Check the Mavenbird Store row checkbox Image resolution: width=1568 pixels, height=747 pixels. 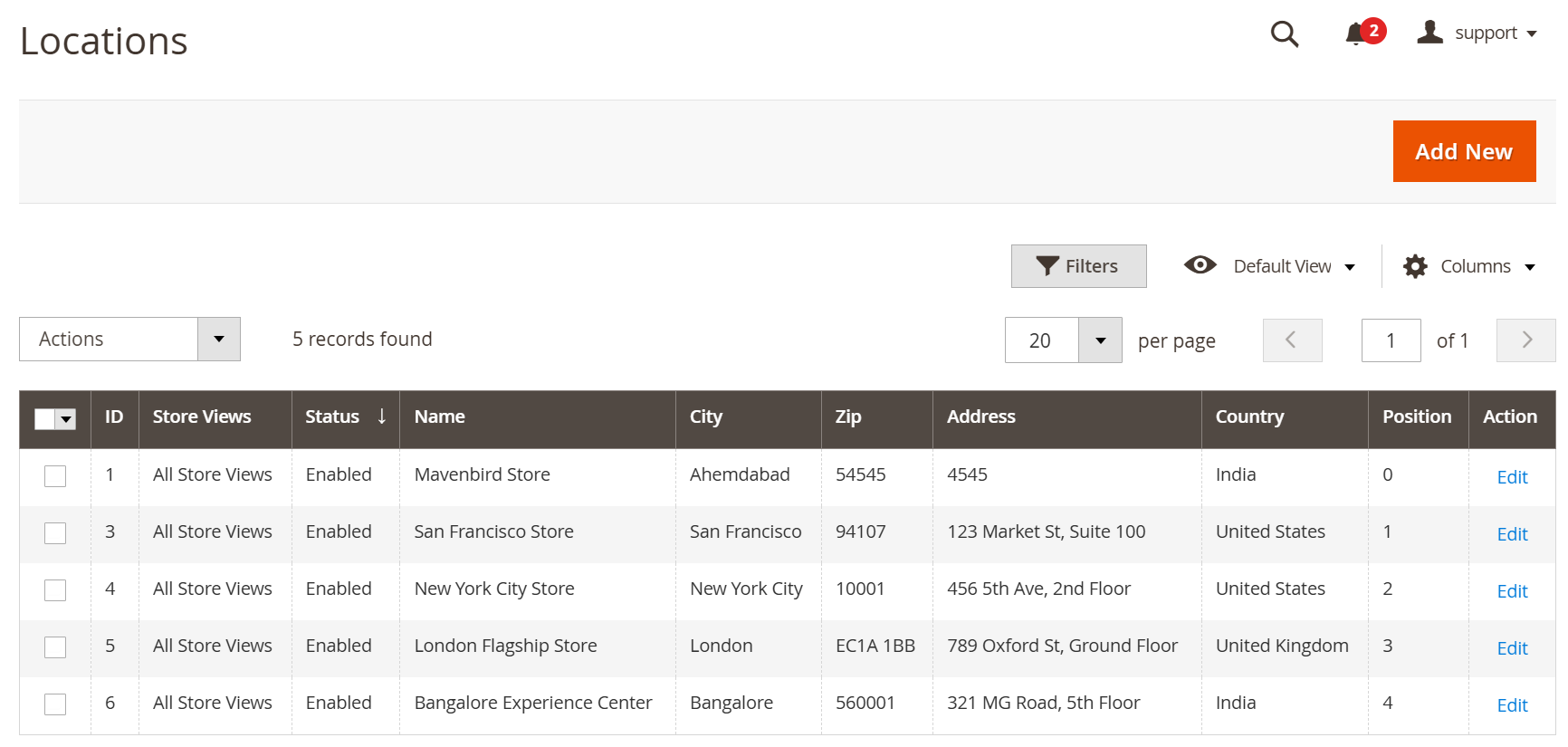point(55,476)
